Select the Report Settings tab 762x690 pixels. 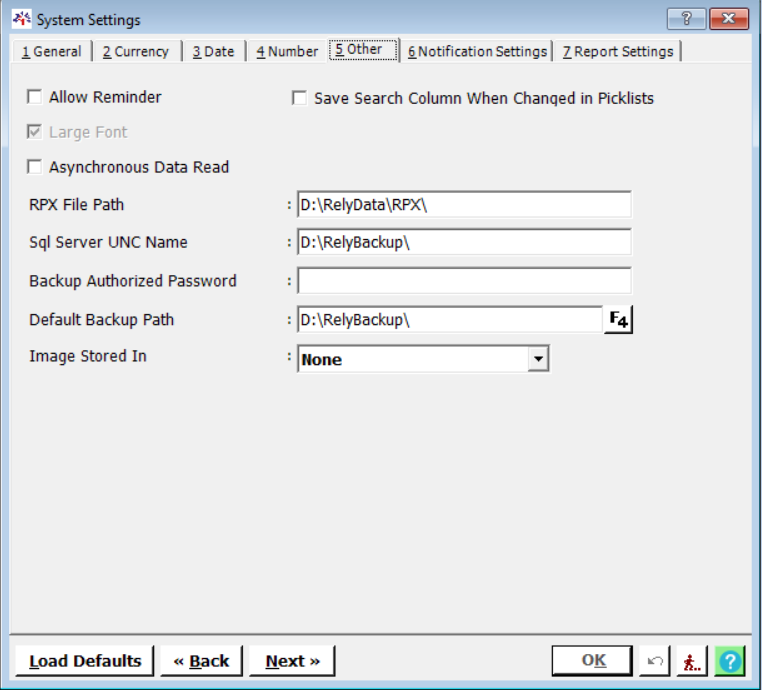point(617,51)
